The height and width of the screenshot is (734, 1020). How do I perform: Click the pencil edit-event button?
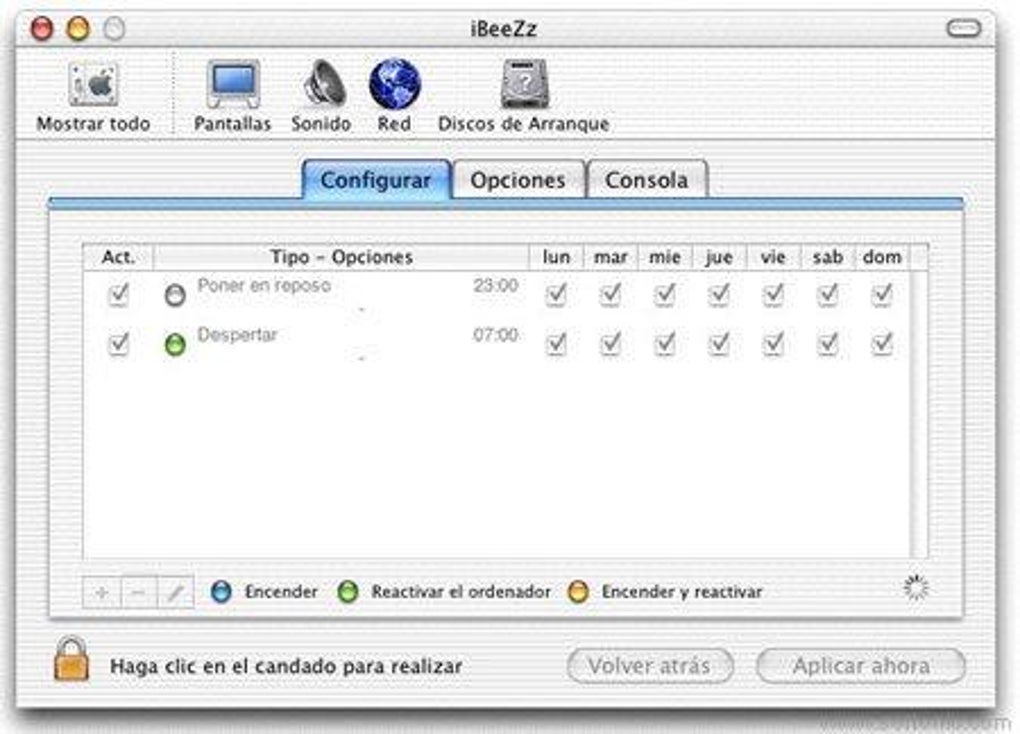[x=176, y=593]
